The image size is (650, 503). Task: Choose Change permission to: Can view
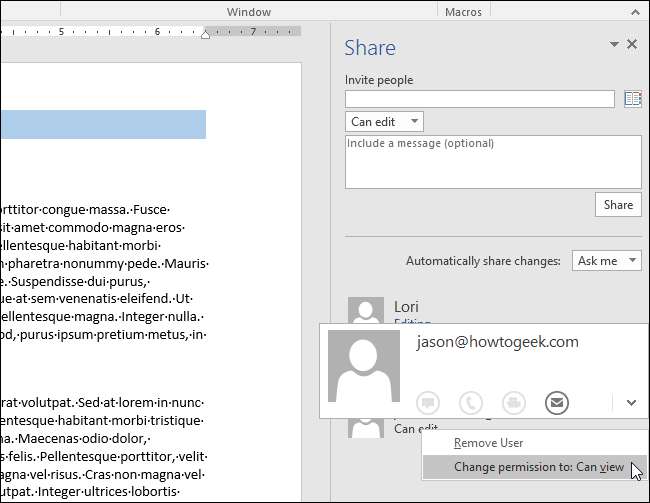tap(538, 467)
